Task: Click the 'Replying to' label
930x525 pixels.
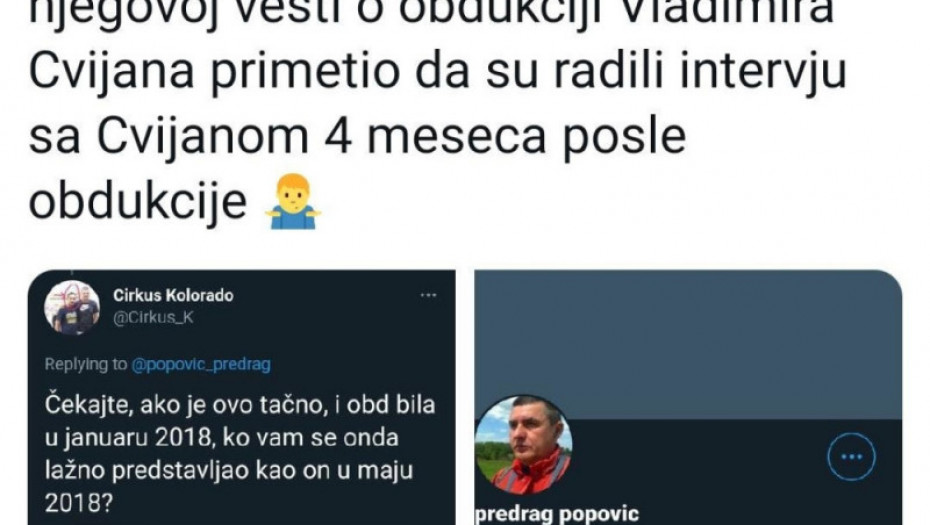Action: [86, 364]
